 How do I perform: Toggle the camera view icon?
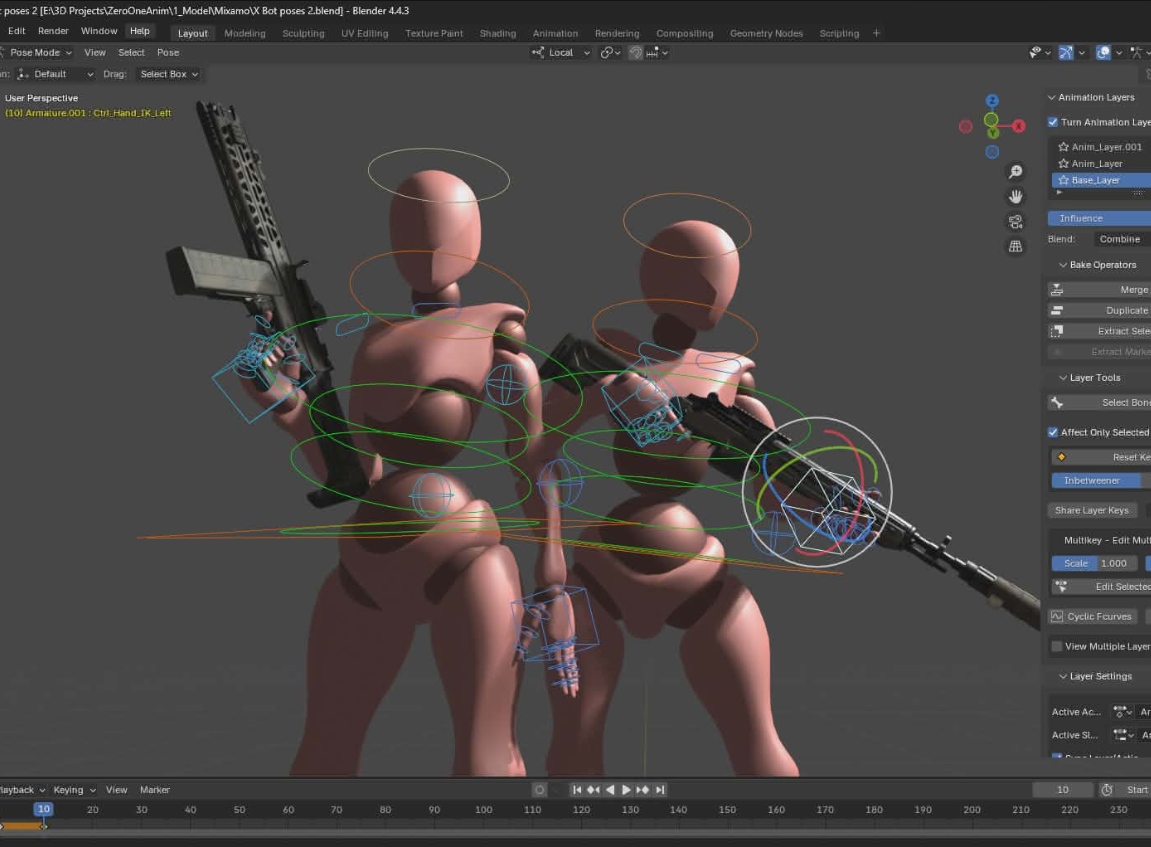click(1016, 222)
